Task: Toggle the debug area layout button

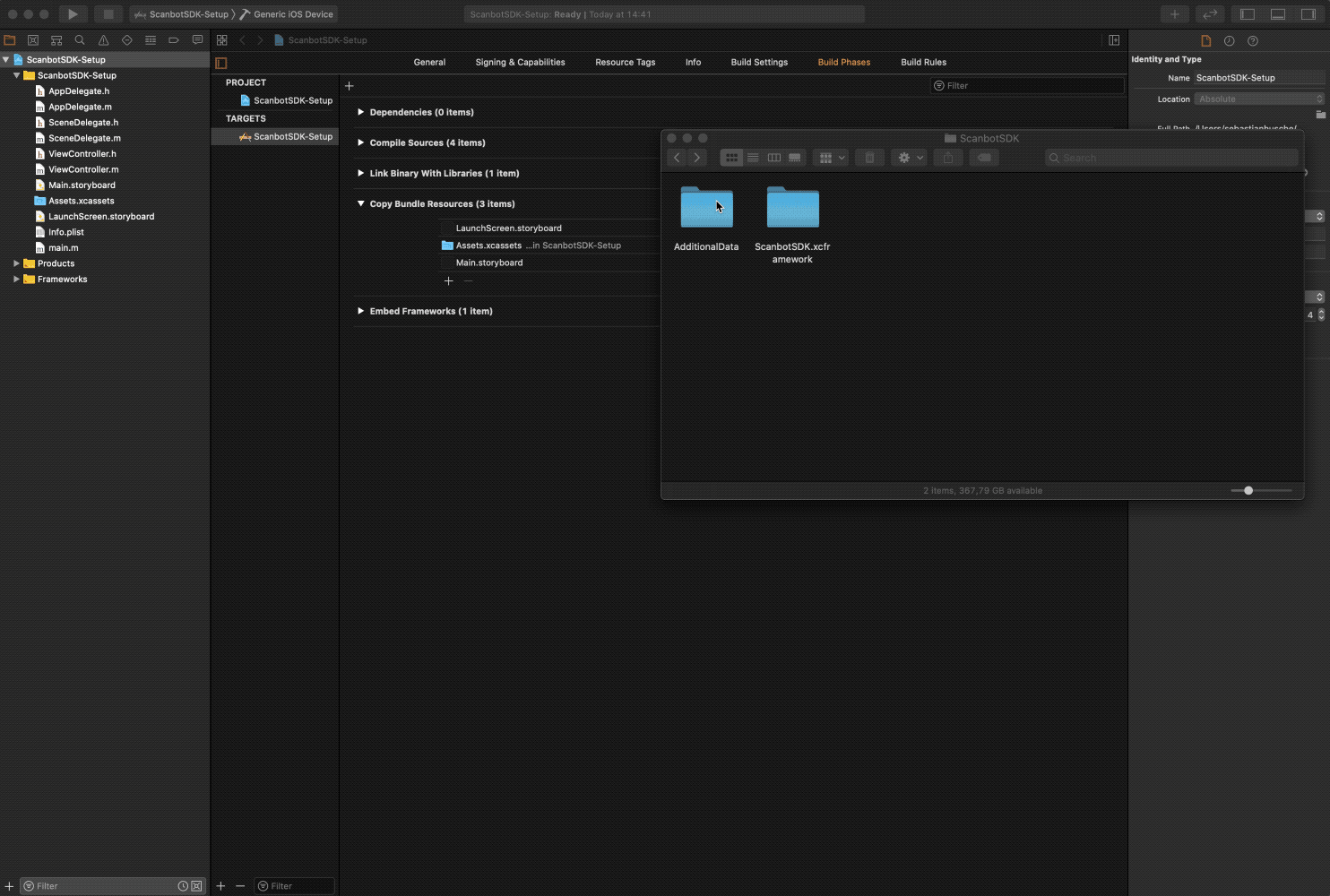Action: (1277, 13)
